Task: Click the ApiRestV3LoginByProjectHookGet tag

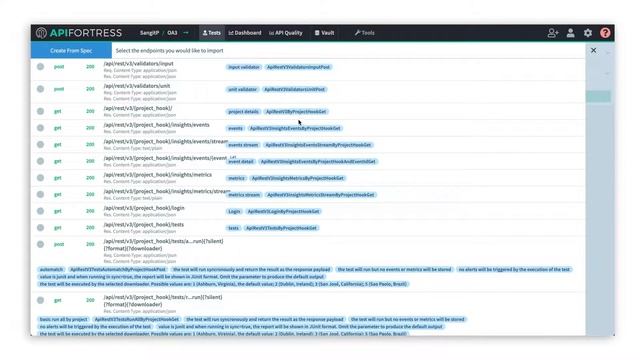Action: point(283,211)
